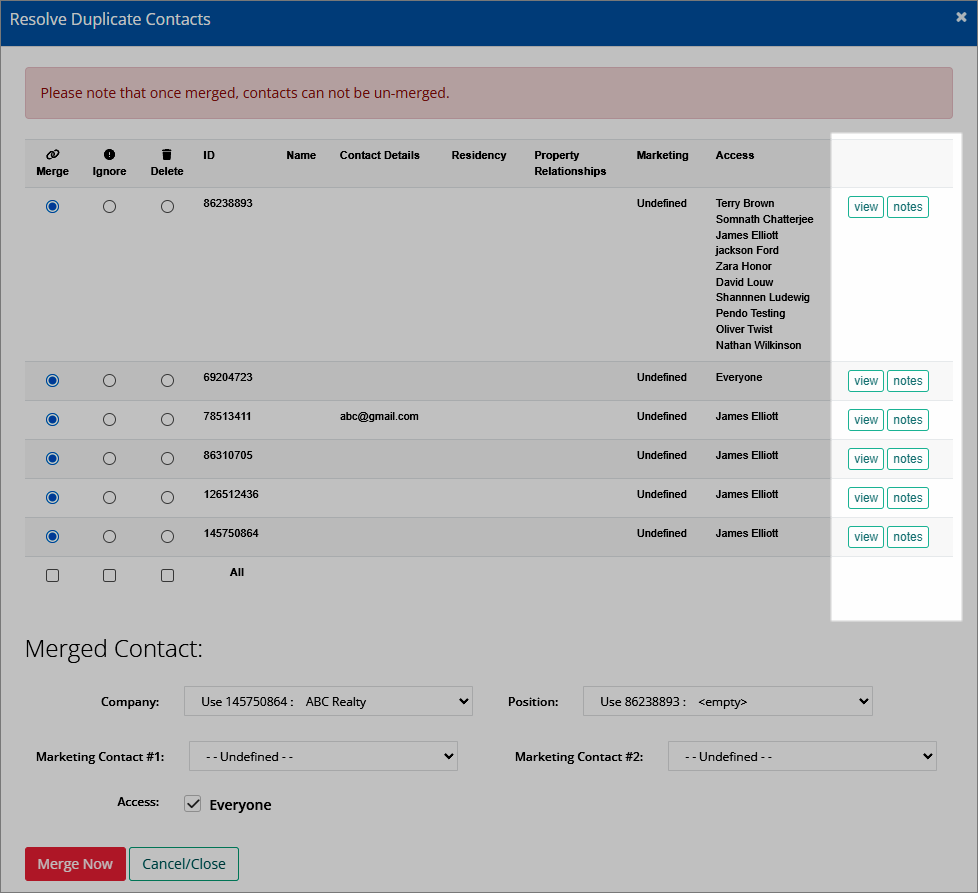Viewport: 978px width, 893px height.
Task: Close the Resolve Duplicate Contacts dialog
Action: tap(961, 17)
